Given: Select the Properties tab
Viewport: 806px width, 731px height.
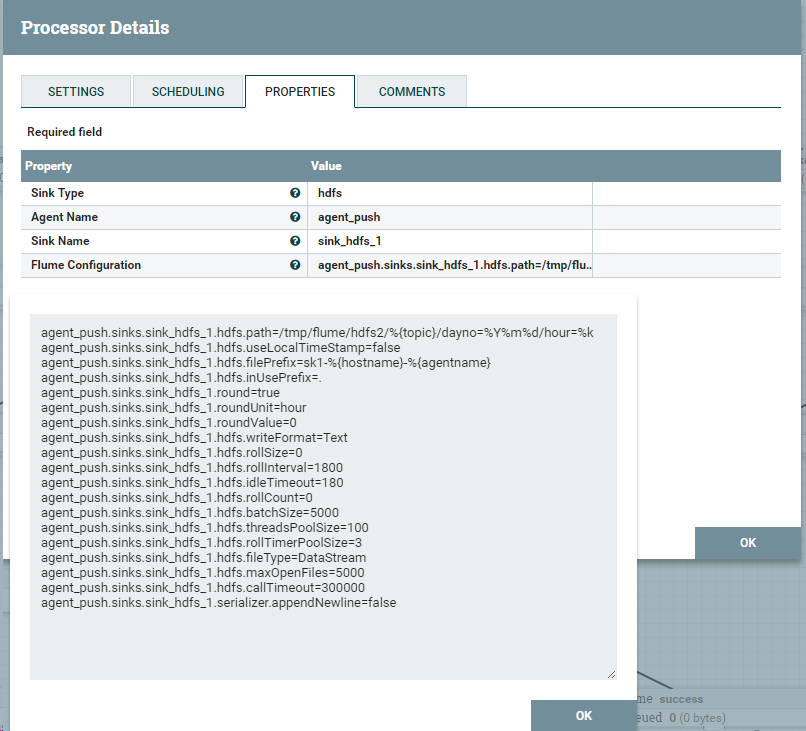Looking at the screenshot, I should [300, 92].
